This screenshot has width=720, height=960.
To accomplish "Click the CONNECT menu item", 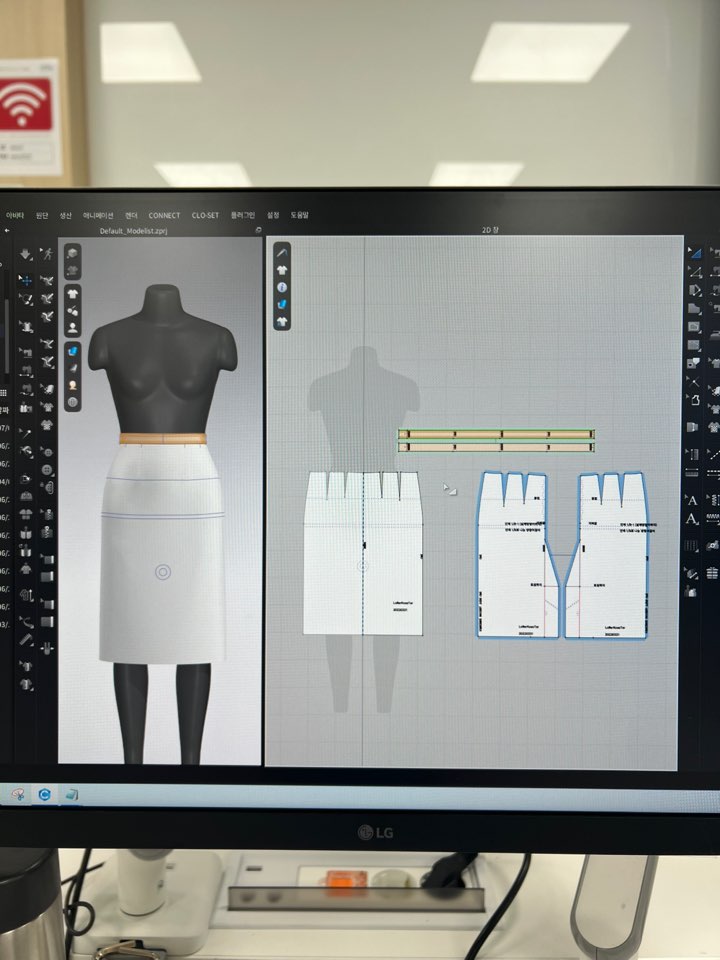I will [164, 215].
